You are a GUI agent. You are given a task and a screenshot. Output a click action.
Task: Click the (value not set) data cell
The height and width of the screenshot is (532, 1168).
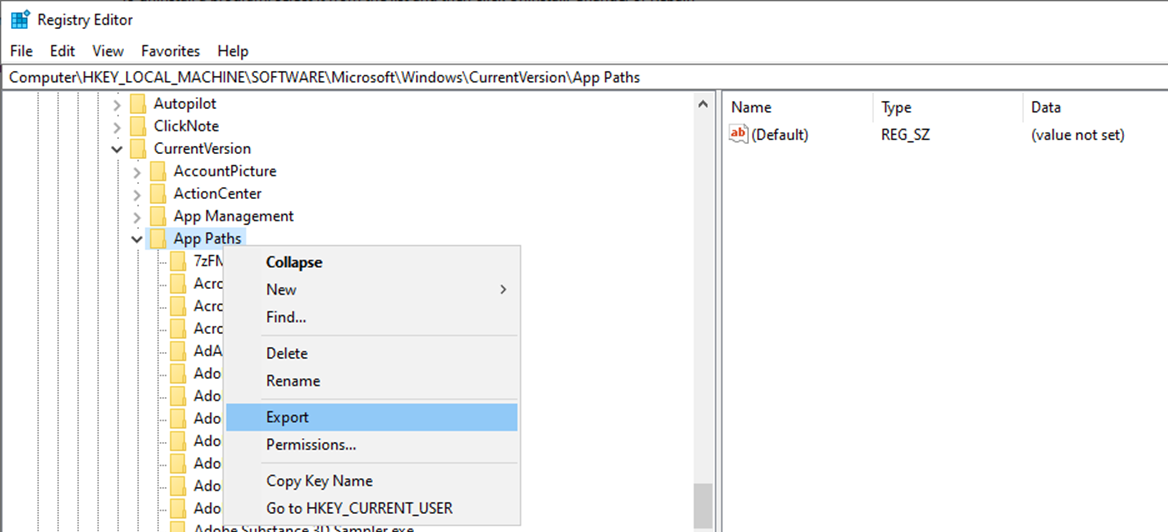[x=1077, y=135]
